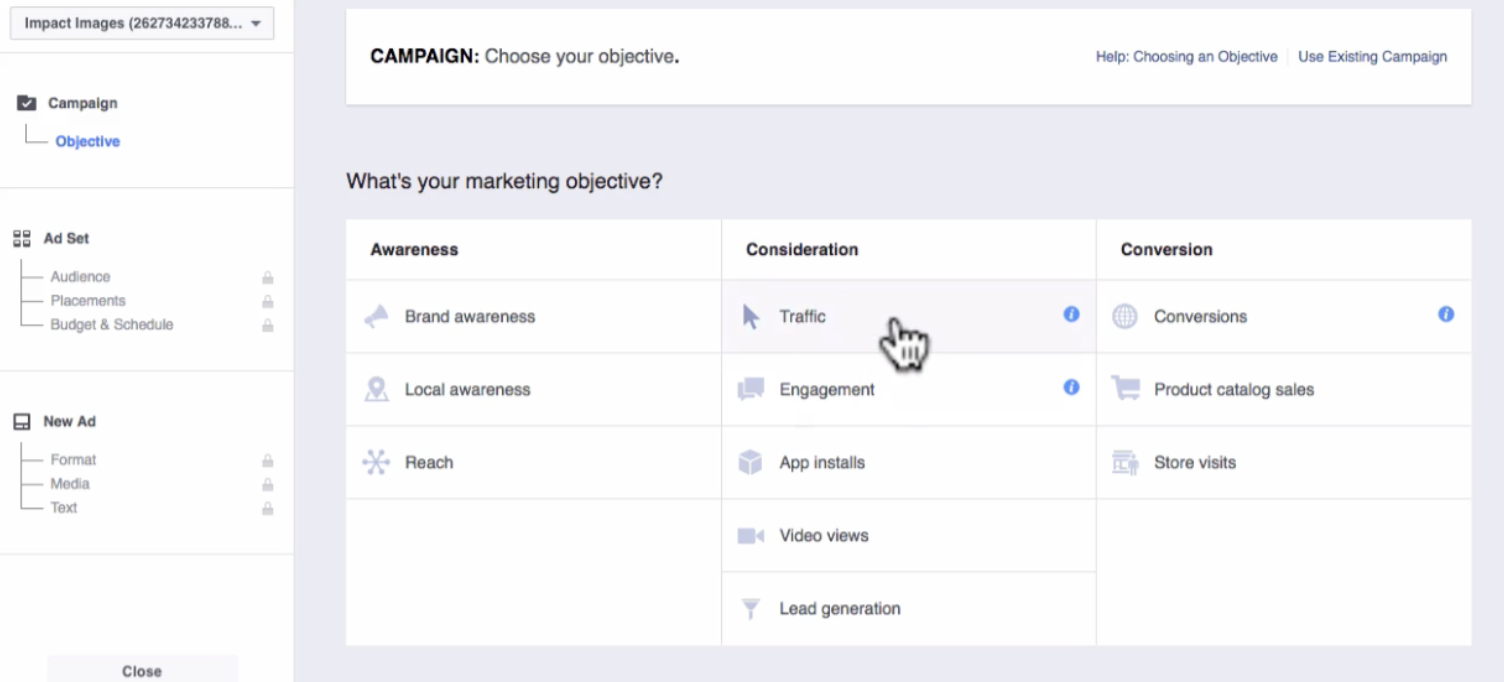Click the lock icon beside Placements
The height and width of the screenshot is (682, 1504).
click(x=268, y=302)
